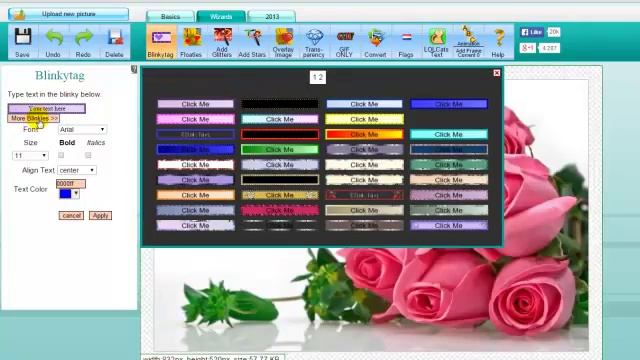Choose the green Click Me blinky
Screen dimensions: 640x360
(x=280, y=149)
